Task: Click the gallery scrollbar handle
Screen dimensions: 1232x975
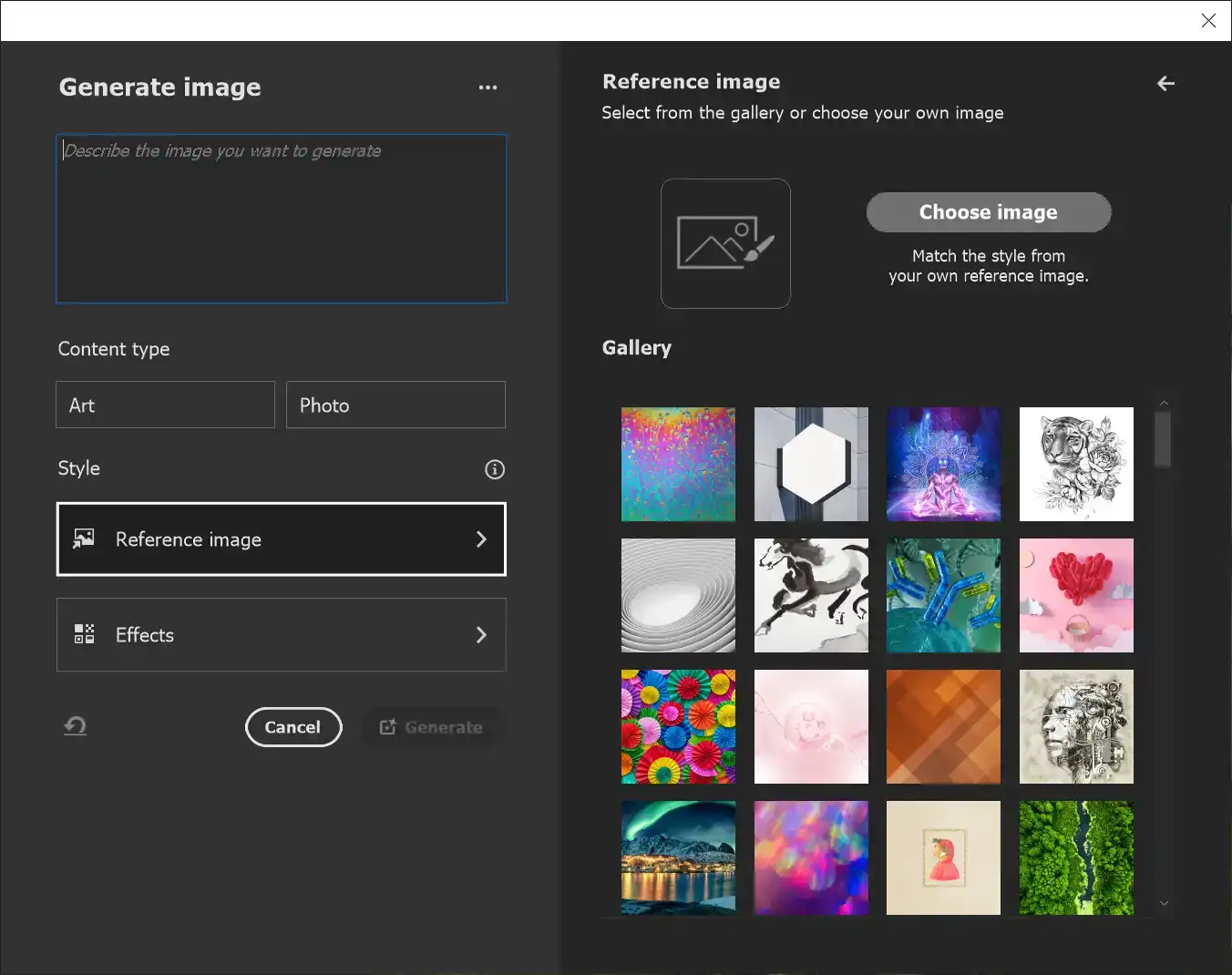Action: tap(1163, 436)
